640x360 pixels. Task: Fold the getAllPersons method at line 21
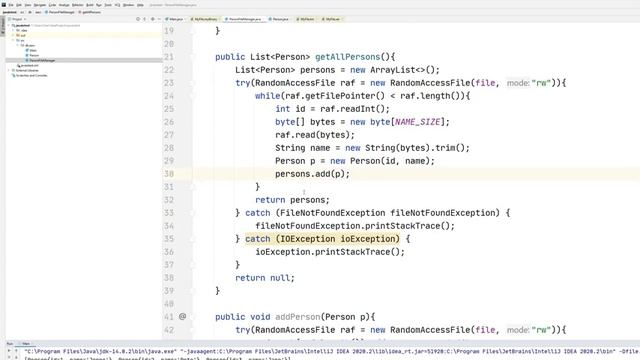click(x=192, y=57)
